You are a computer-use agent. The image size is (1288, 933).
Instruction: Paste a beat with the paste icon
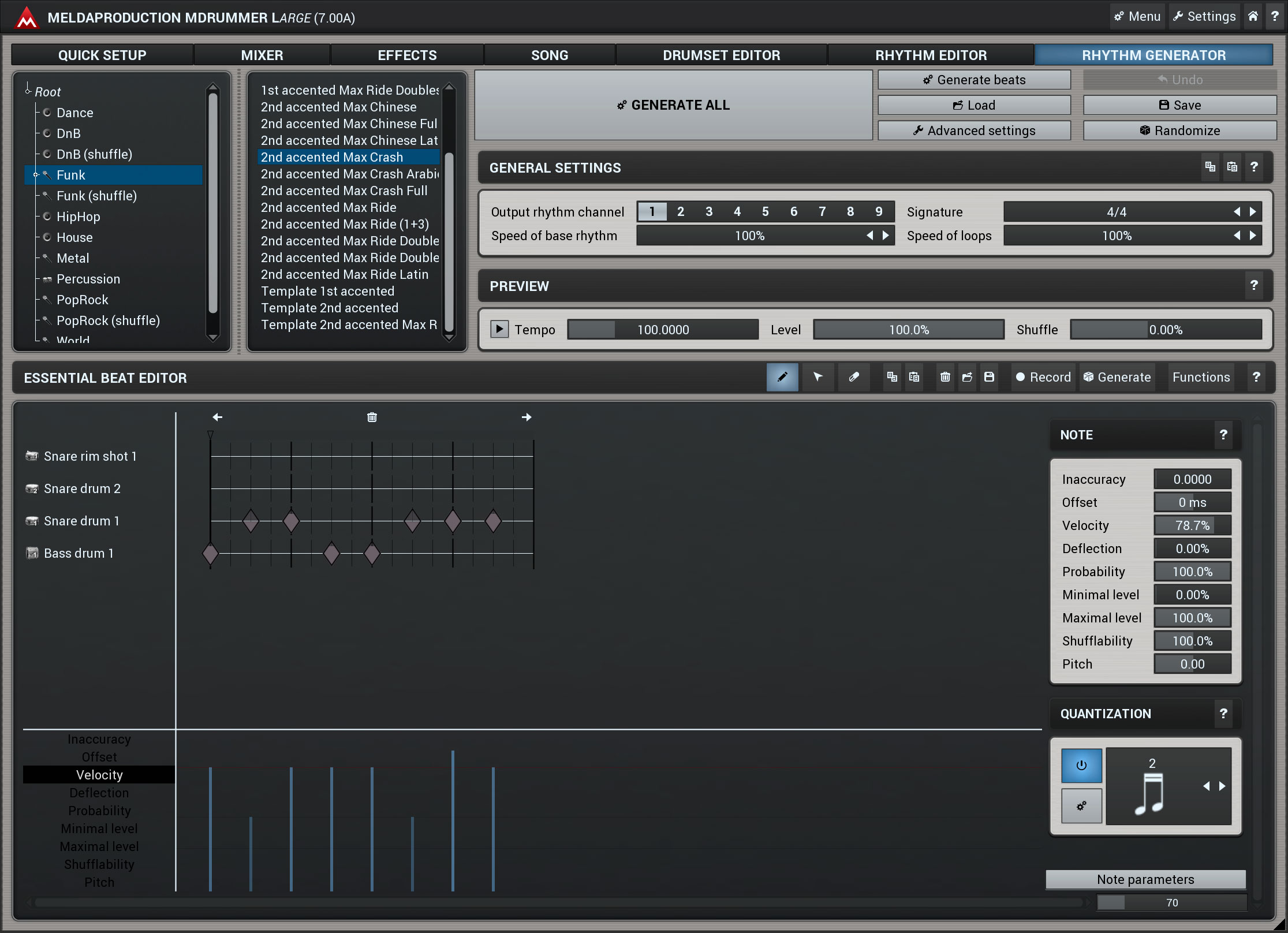[x=914, y=377]
